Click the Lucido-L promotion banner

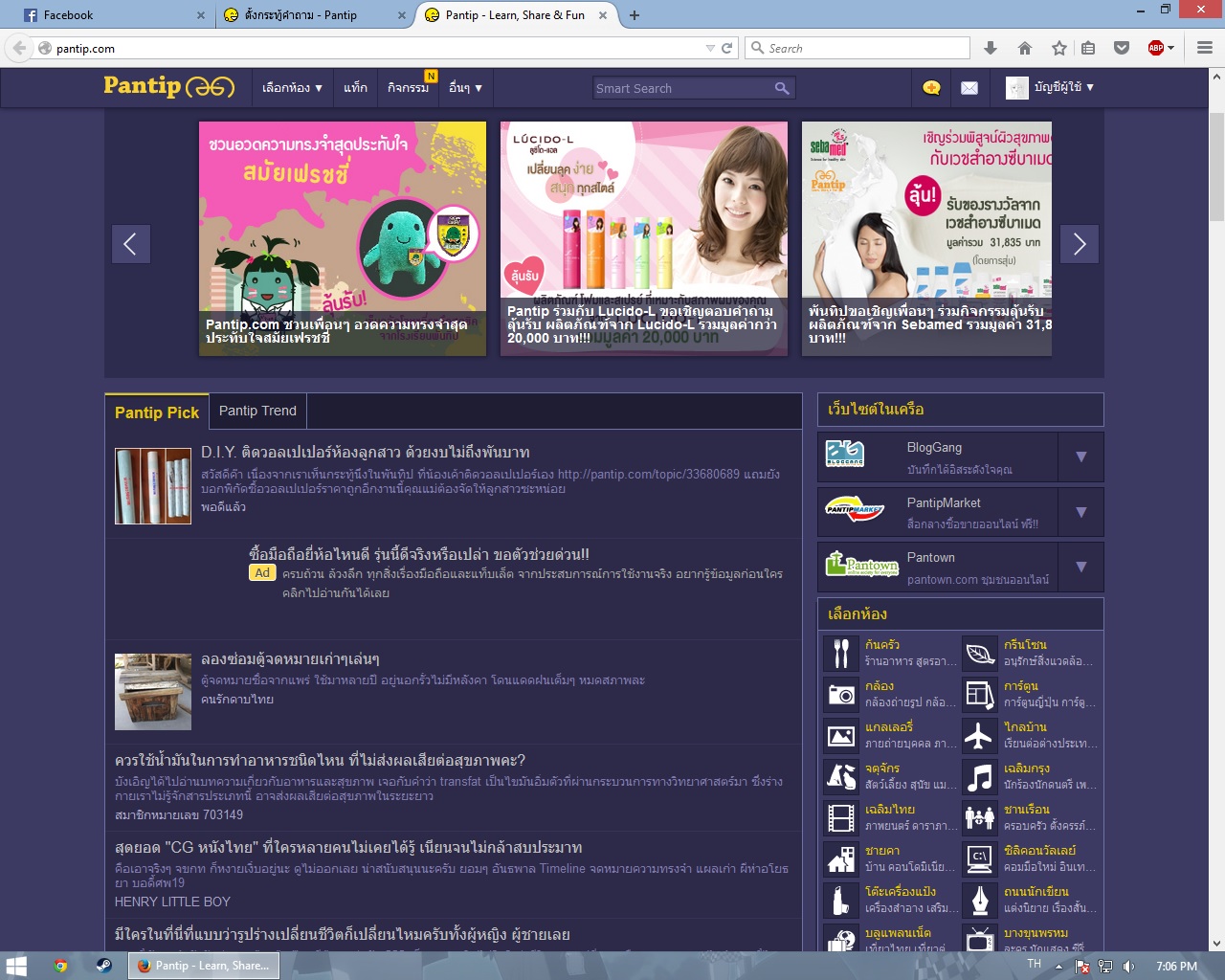(x=644, y=238)
